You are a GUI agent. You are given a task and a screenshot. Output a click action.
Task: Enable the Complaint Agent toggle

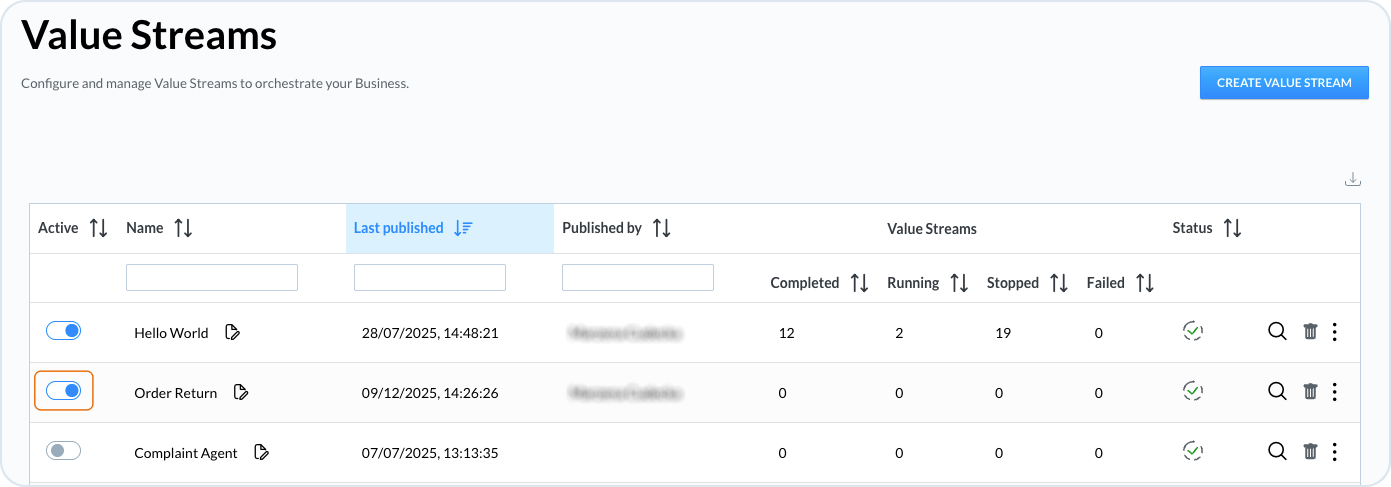tap(63, 451)
